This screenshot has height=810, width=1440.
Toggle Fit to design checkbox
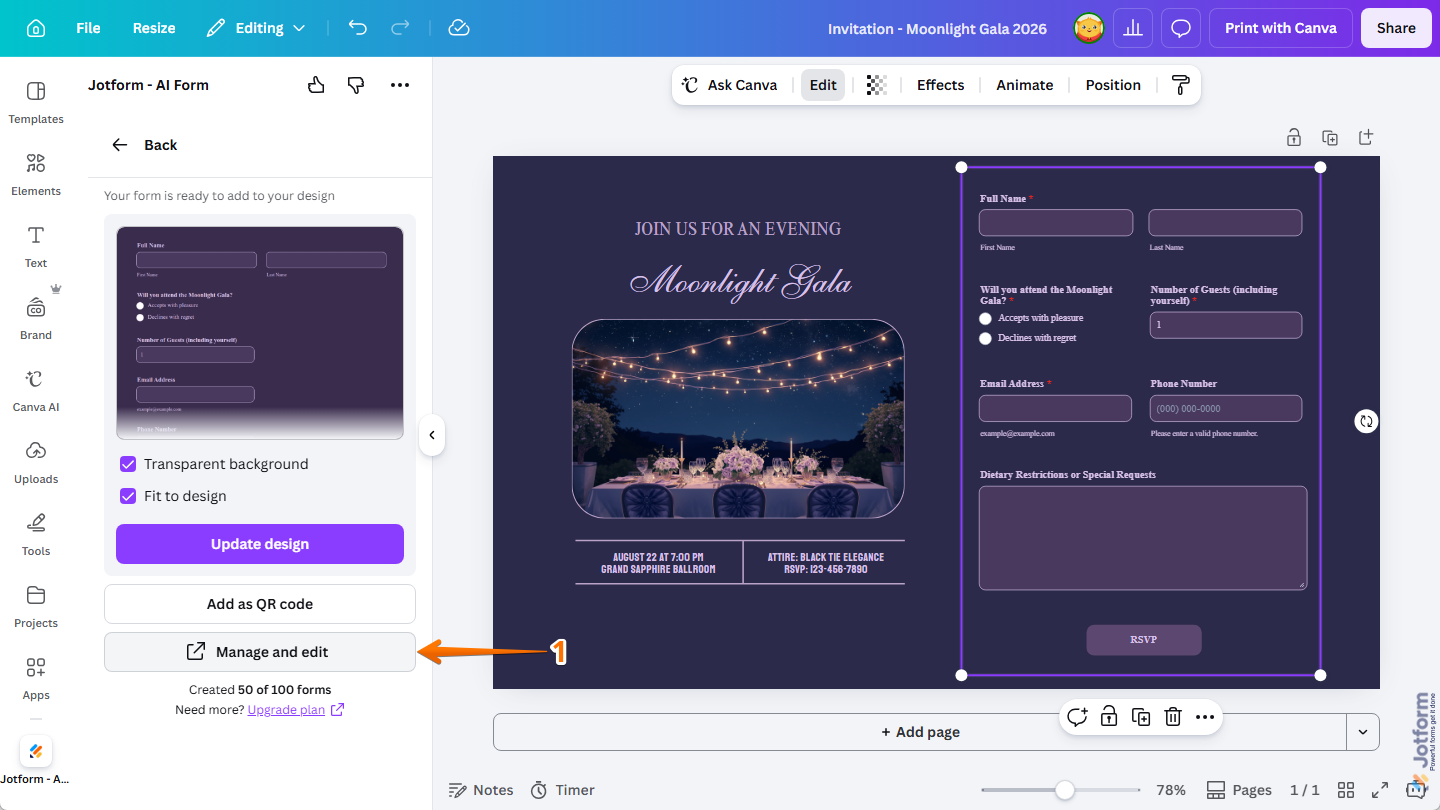(x=128, y=496)
